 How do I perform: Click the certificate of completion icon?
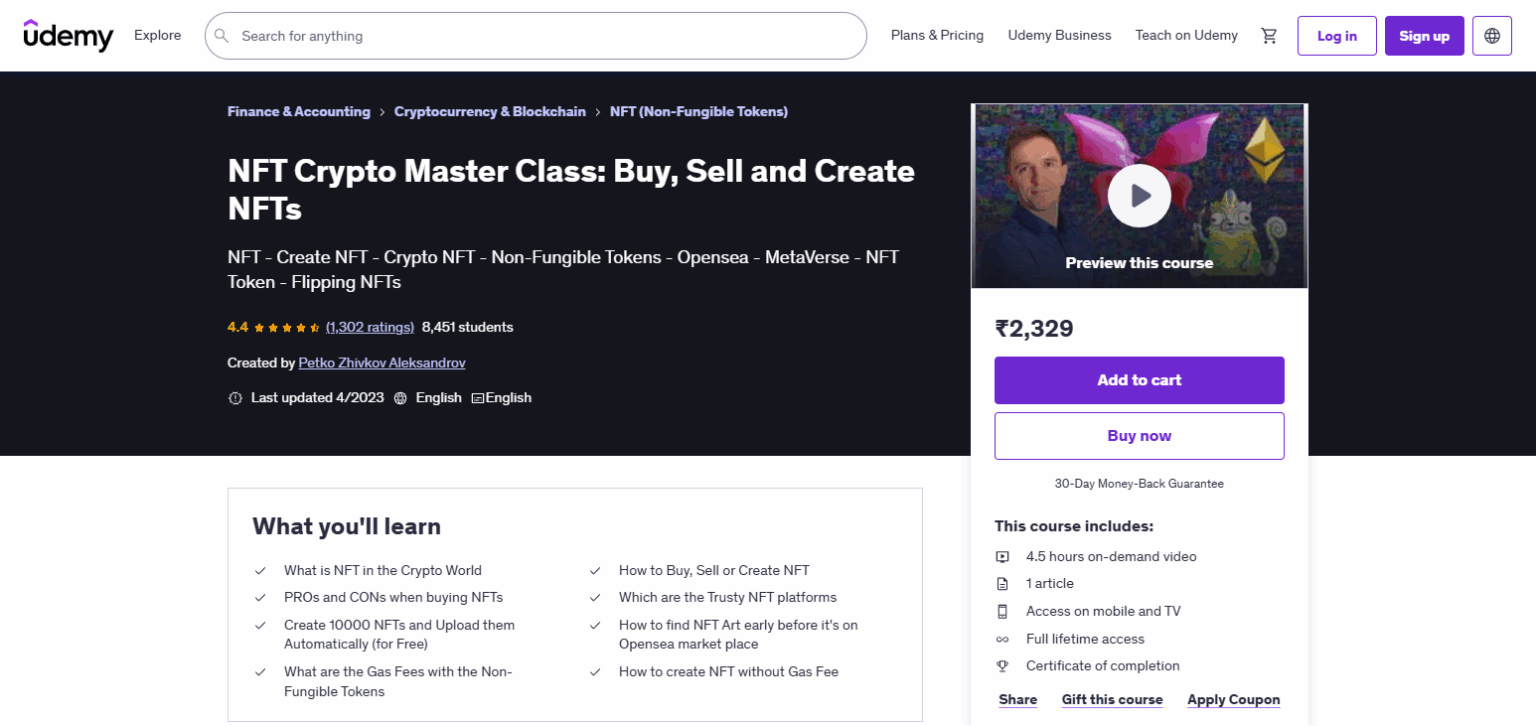pos(1004,665)
